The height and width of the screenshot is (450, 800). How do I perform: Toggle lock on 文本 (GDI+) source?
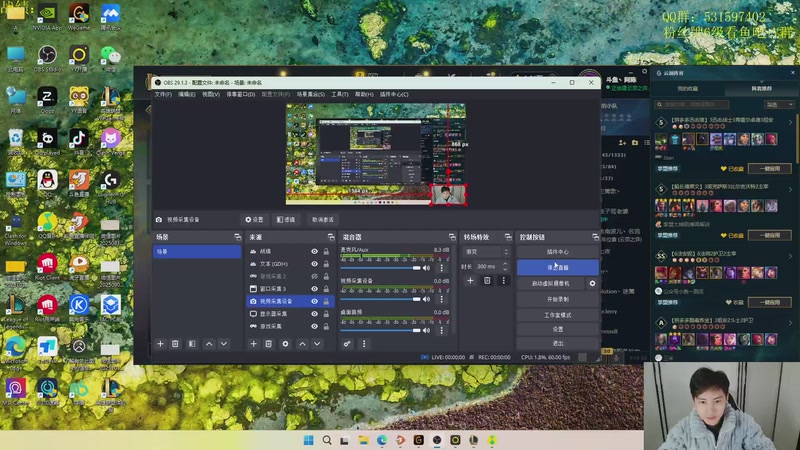click(326, 264)
